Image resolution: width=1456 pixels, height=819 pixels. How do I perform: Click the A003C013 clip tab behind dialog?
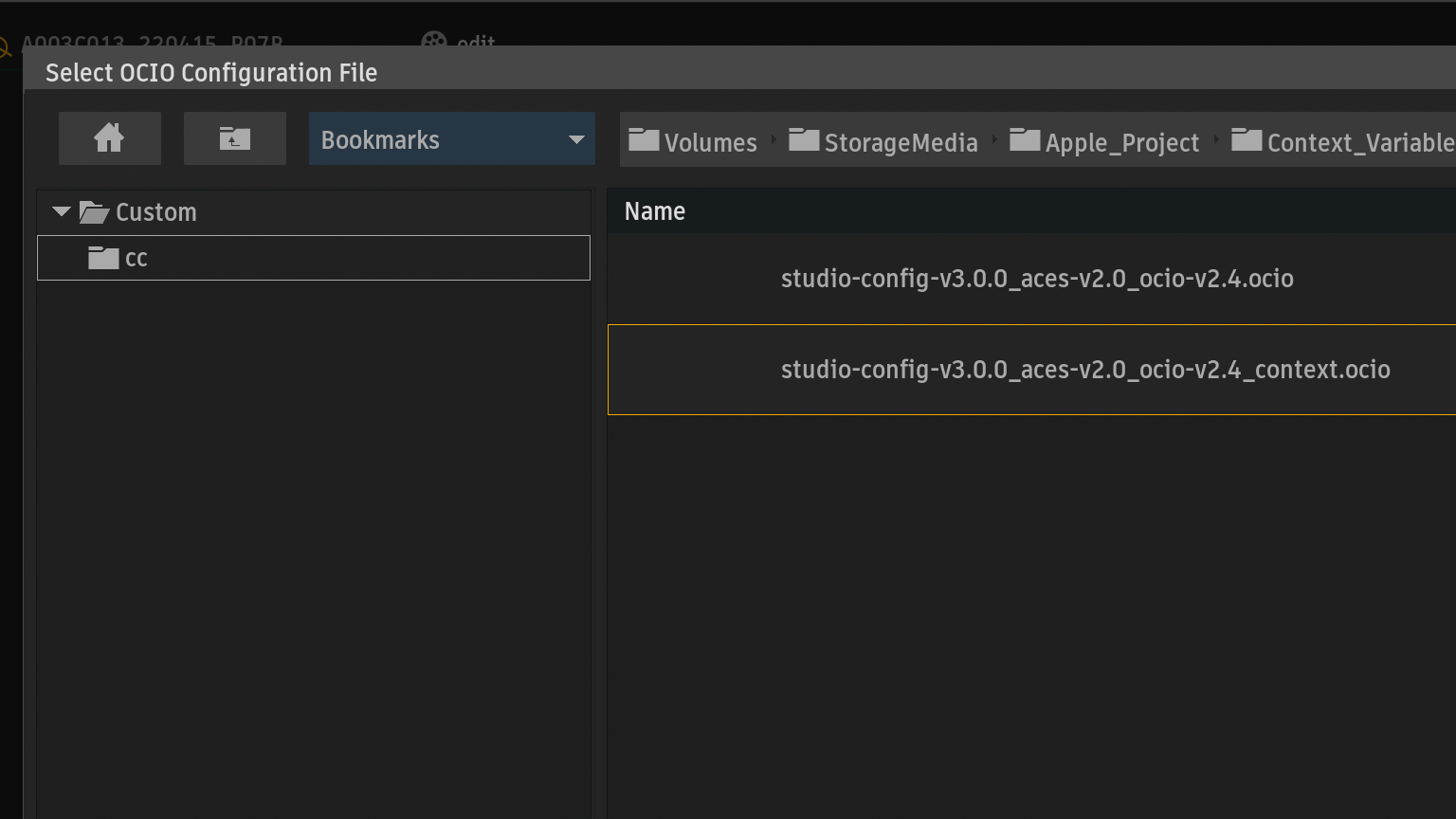(152, 42)
